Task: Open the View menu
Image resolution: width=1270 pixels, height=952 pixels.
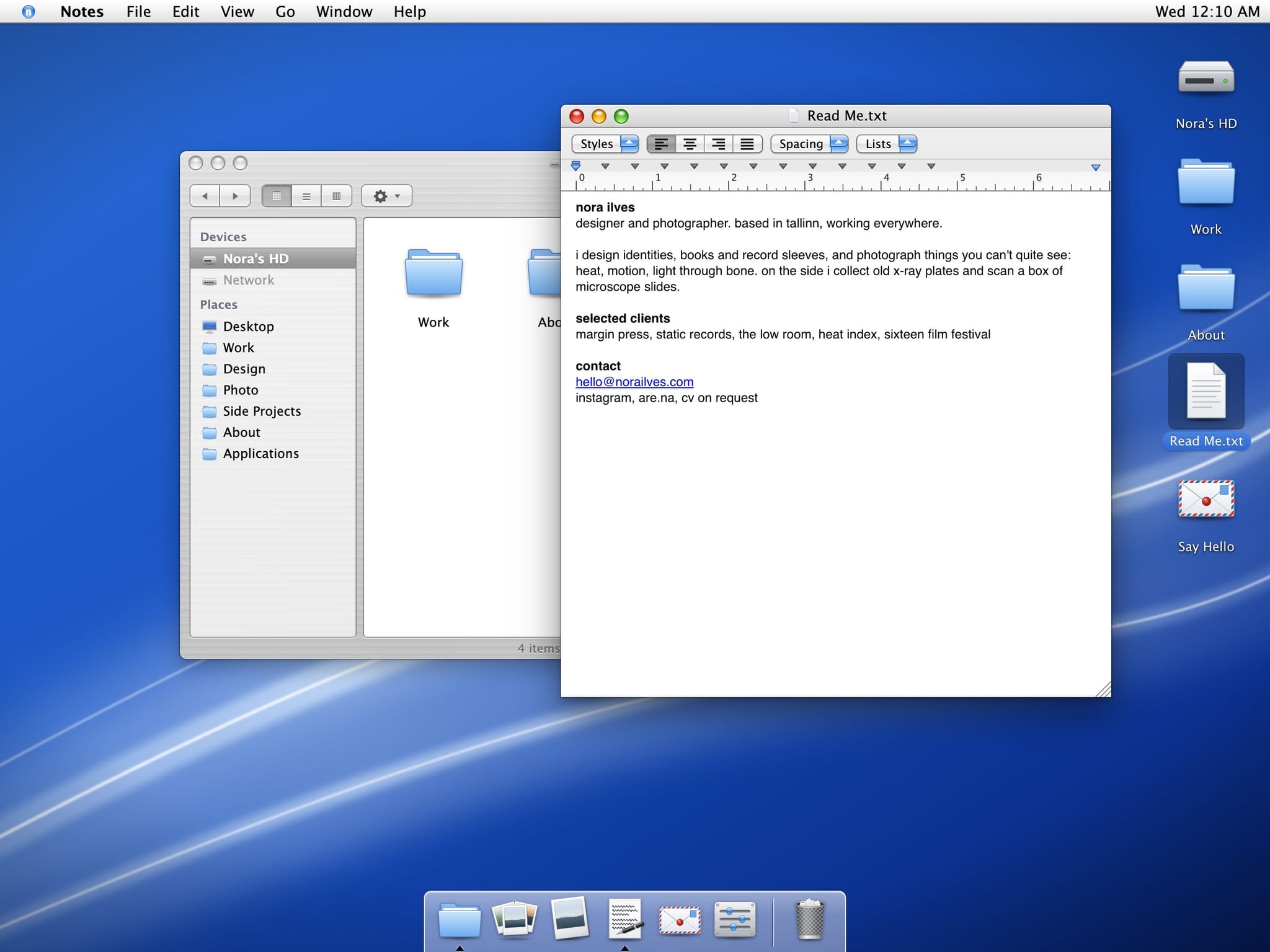Action: click(x=238, y=12)
